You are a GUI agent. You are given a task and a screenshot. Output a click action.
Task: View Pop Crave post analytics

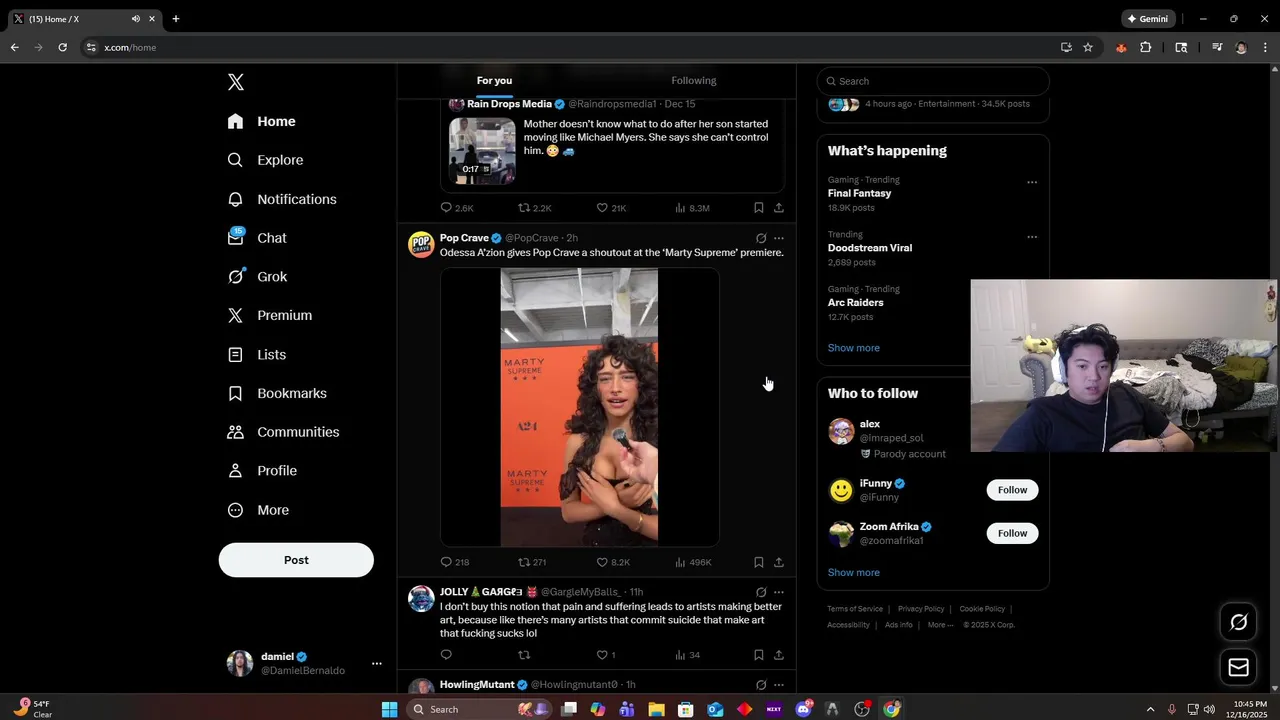[x=693, y=562]
